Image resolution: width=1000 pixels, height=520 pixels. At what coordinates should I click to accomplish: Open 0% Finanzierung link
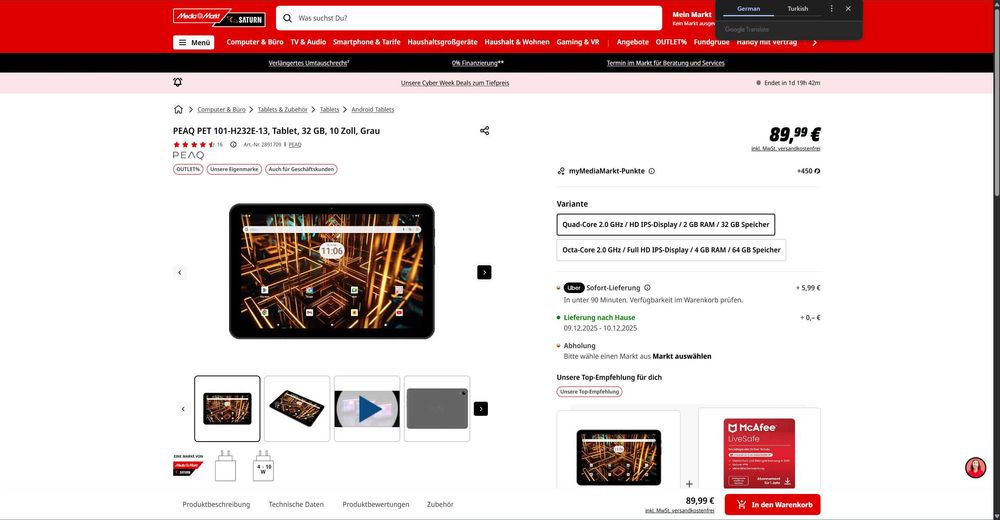click(x=478, y=63)
